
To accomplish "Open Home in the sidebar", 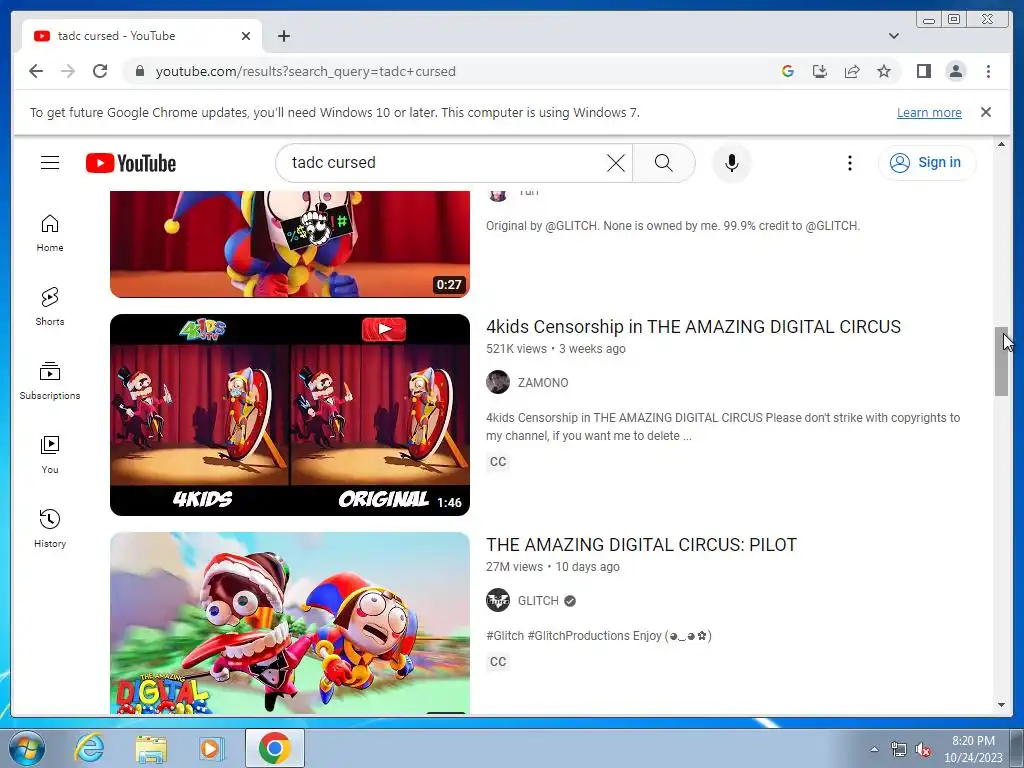I will click(x=50, y=232).
